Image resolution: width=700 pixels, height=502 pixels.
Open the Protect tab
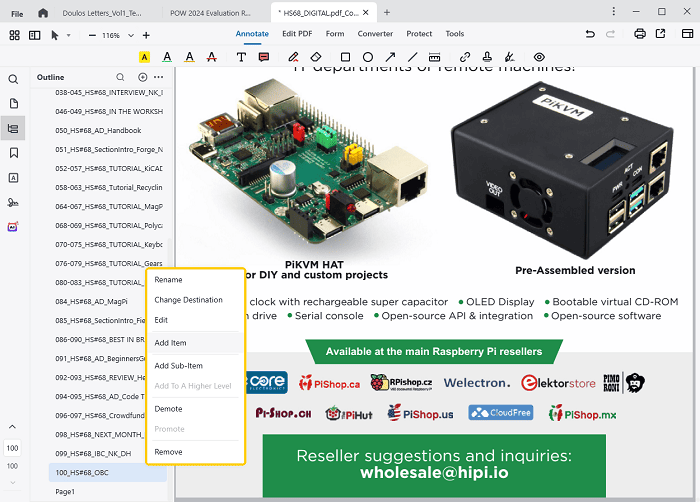(419, 34)
